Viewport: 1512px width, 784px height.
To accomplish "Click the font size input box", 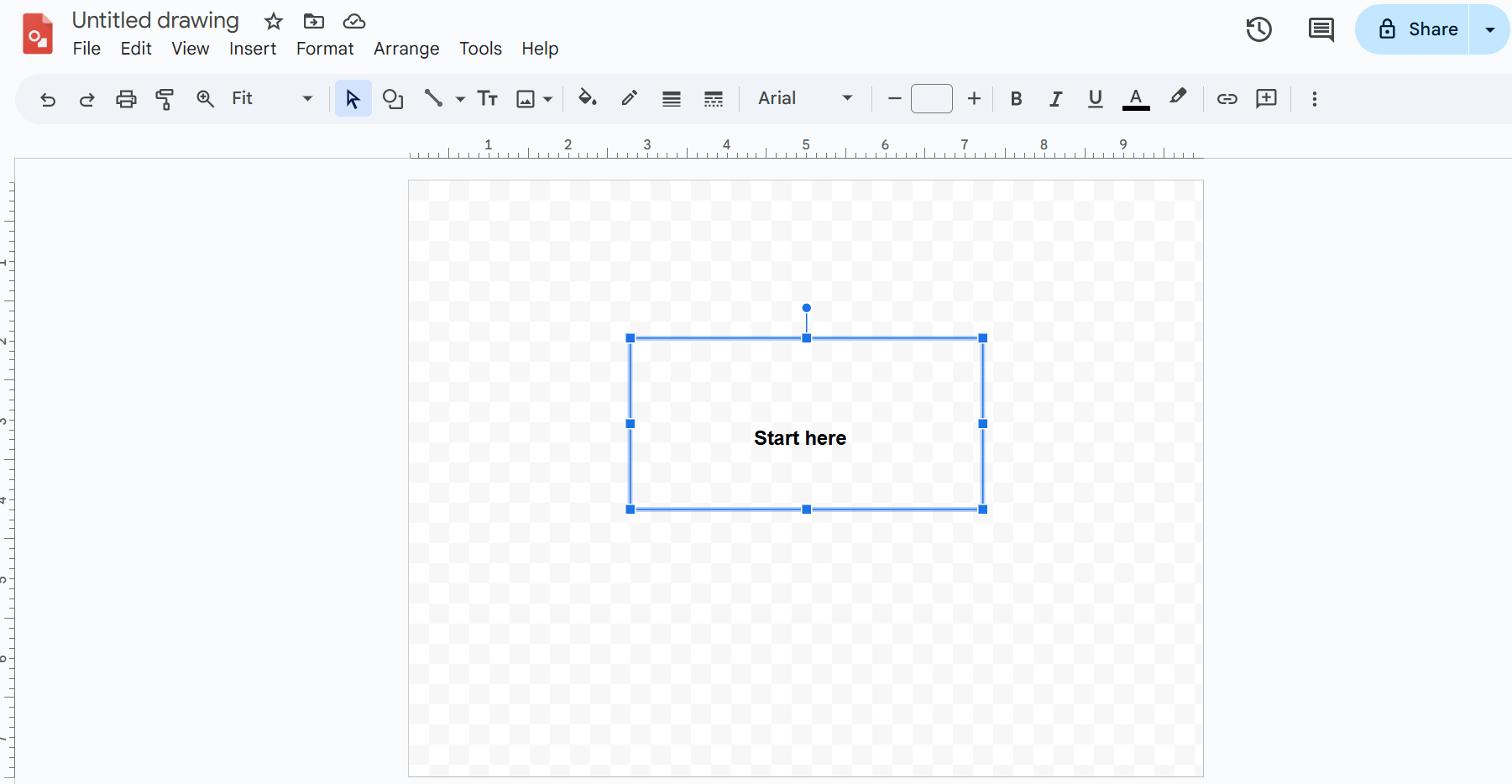I will pyautogui.click(x=932, y=98).
